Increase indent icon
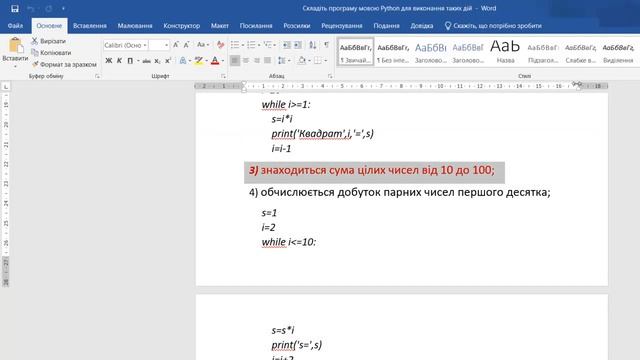The image size is (640, 360). click(x=298, y=45)
